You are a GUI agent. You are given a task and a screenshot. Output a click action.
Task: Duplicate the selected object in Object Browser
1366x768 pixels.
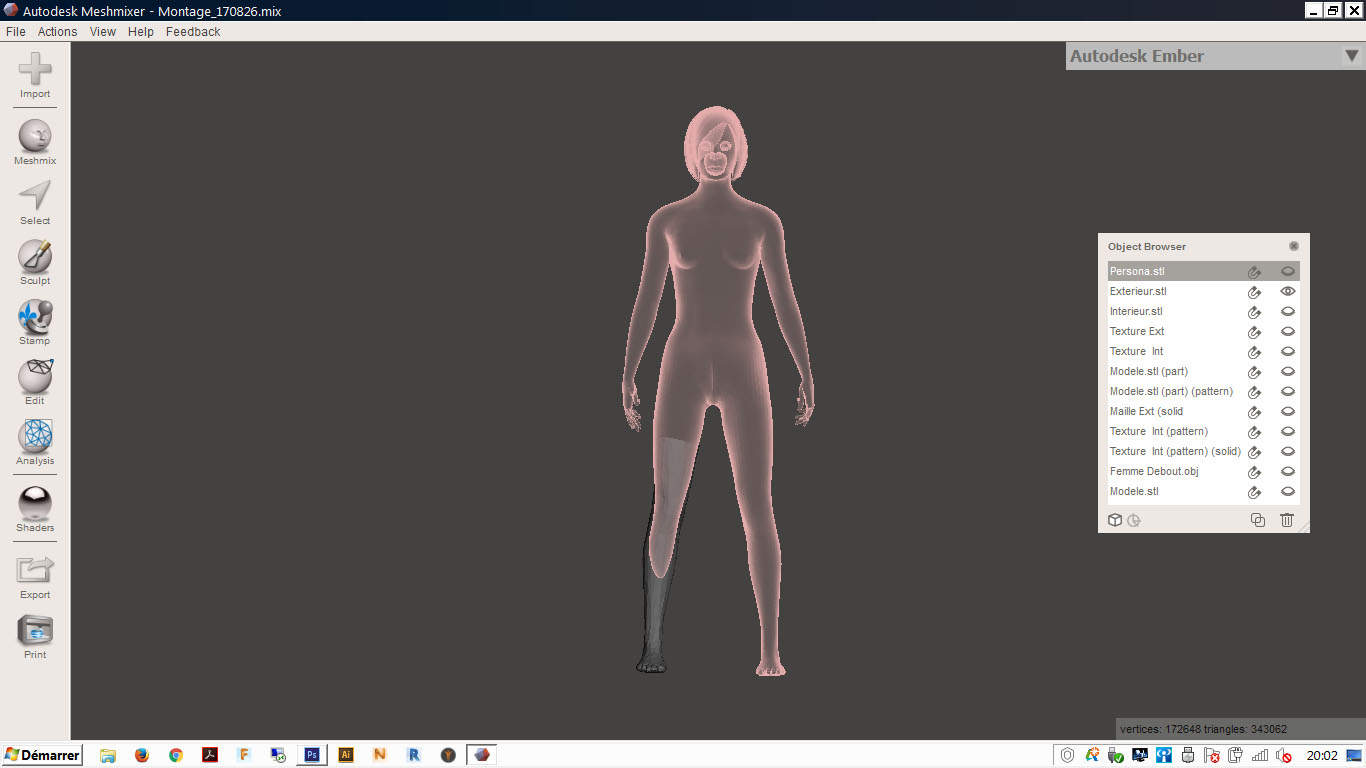point(1258,520)
